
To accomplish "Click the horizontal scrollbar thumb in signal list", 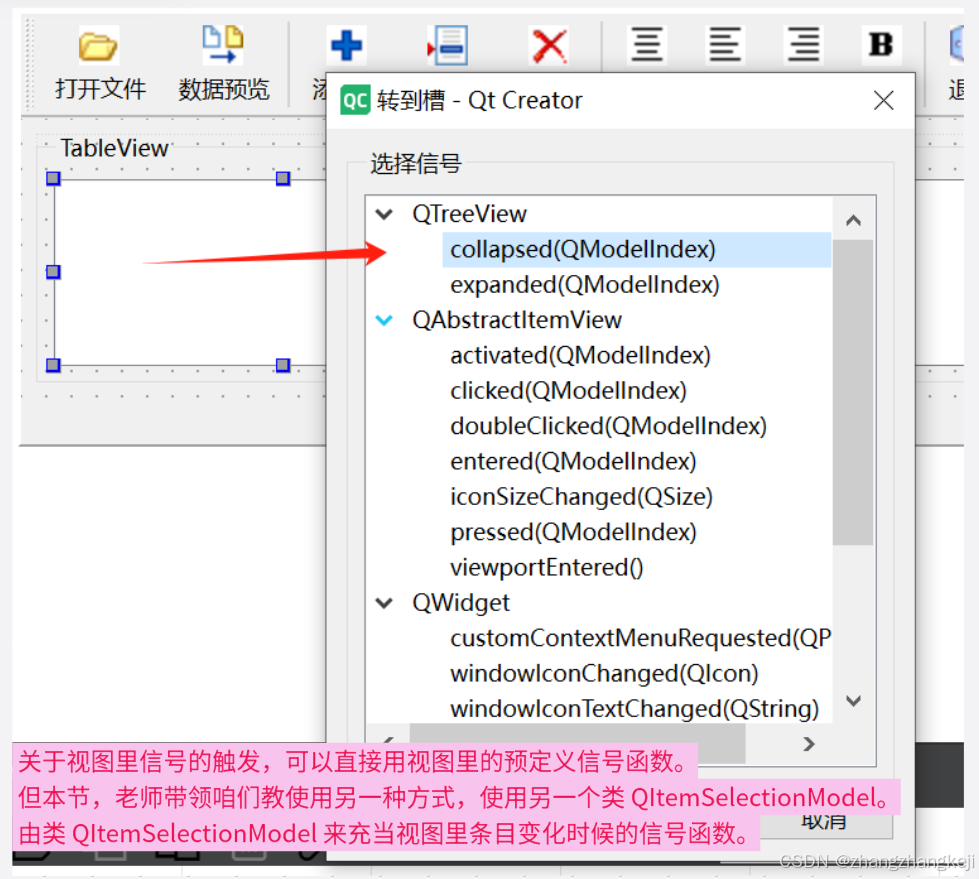I will [x=578, y=744].
